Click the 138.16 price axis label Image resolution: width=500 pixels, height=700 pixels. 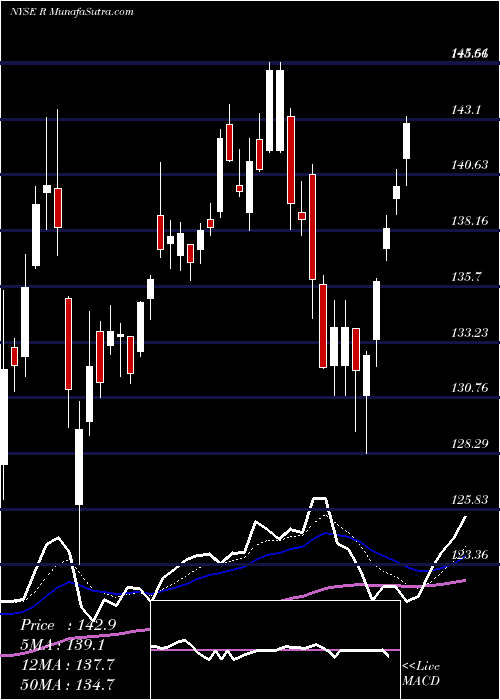469,221
